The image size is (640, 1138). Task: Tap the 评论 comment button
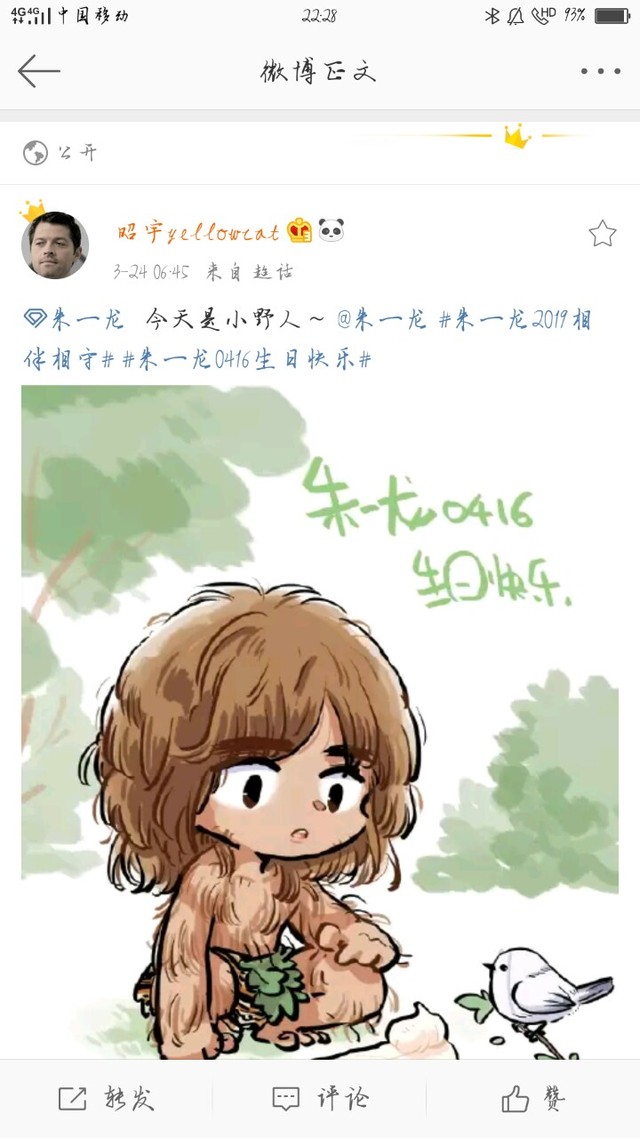(320, 1098)
